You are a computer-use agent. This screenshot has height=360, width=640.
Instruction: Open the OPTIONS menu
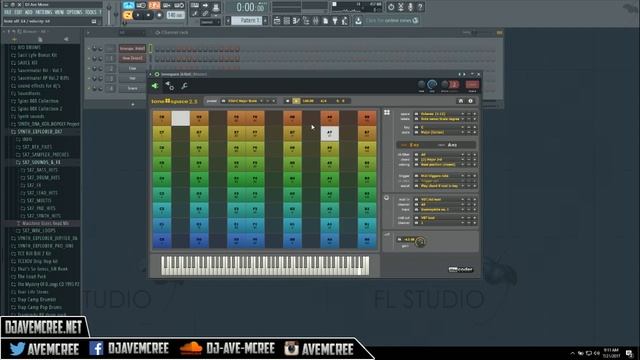coord(74,13)
